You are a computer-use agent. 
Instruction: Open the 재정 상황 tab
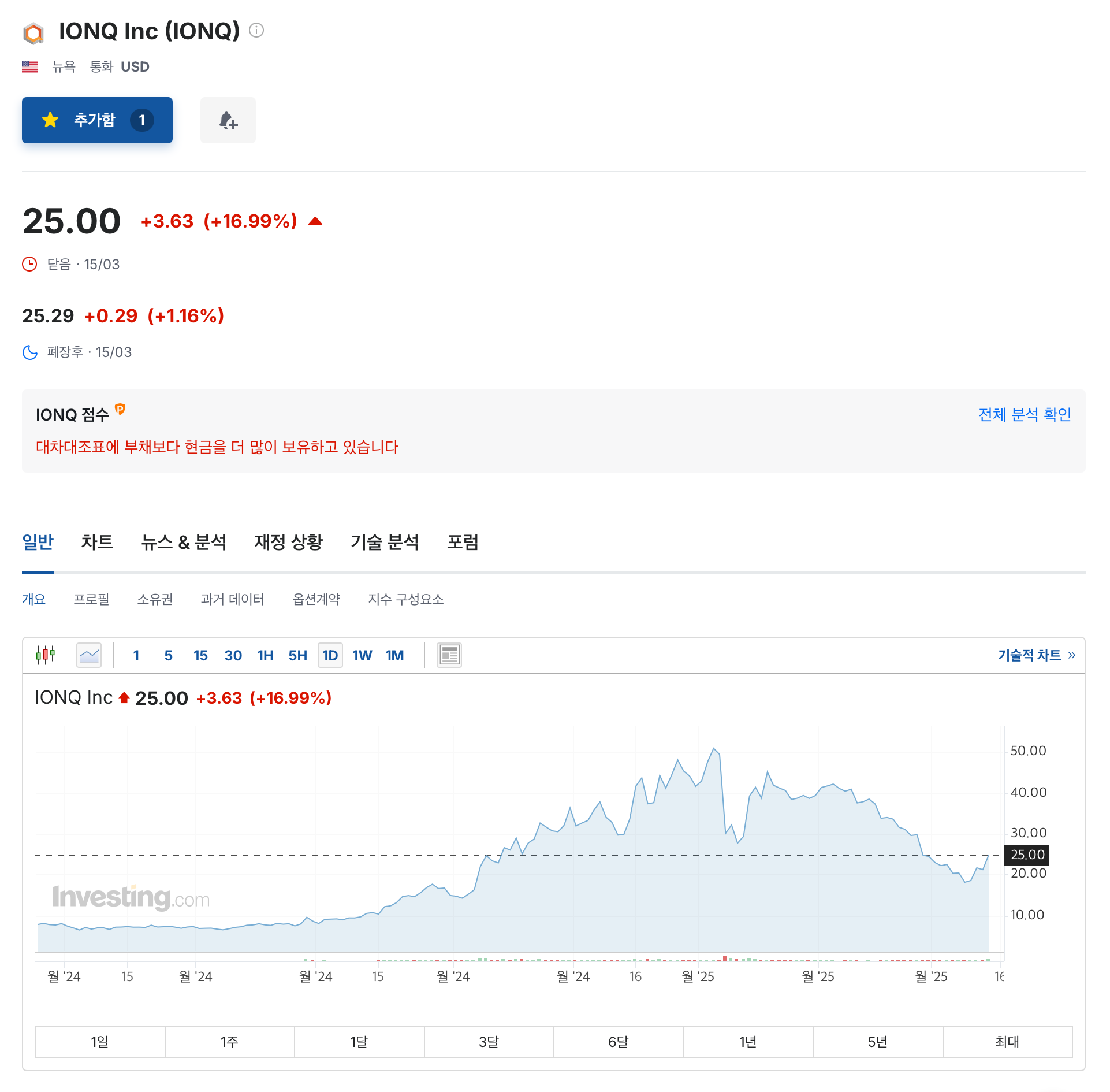[x=289, y=542]
